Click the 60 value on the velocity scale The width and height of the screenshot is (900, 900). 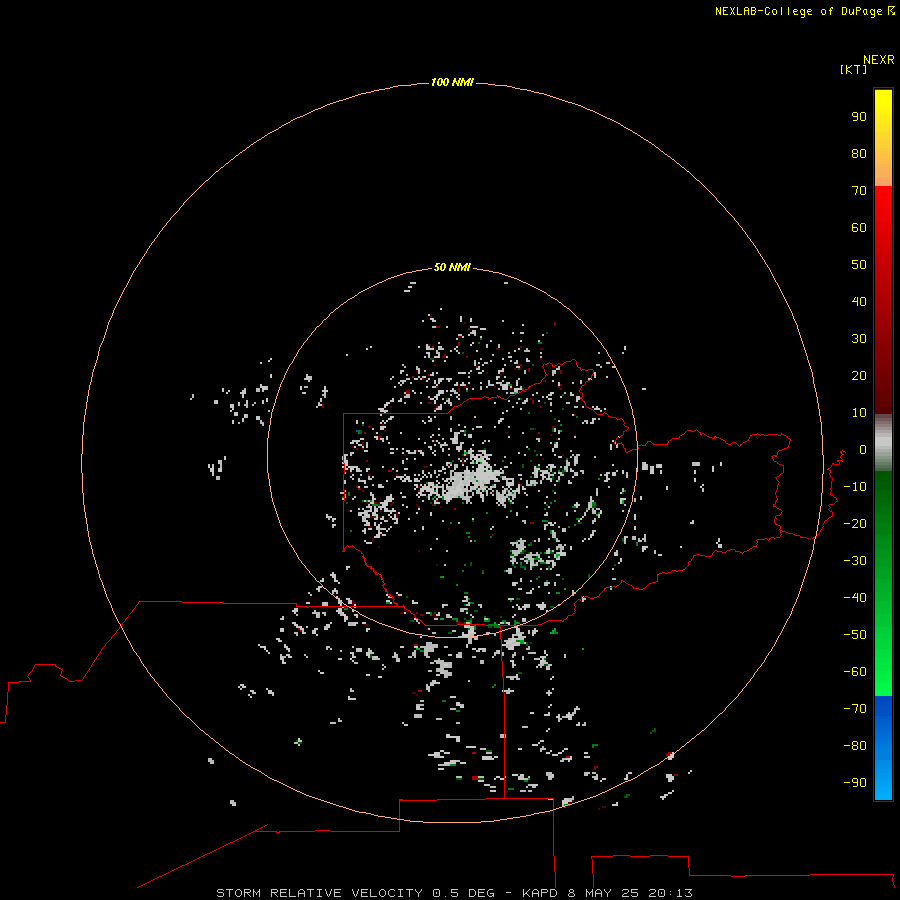click(859, 228)
